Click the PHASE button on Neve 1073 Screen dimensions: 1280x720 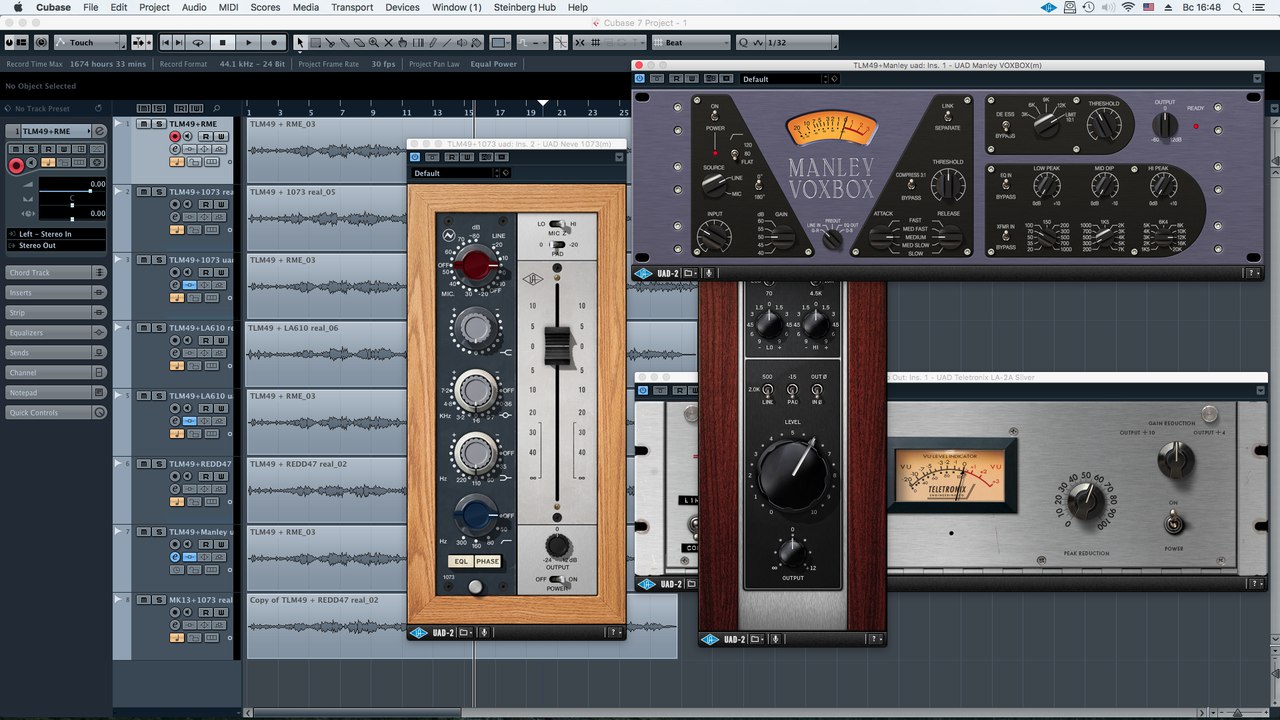(487, 562)
